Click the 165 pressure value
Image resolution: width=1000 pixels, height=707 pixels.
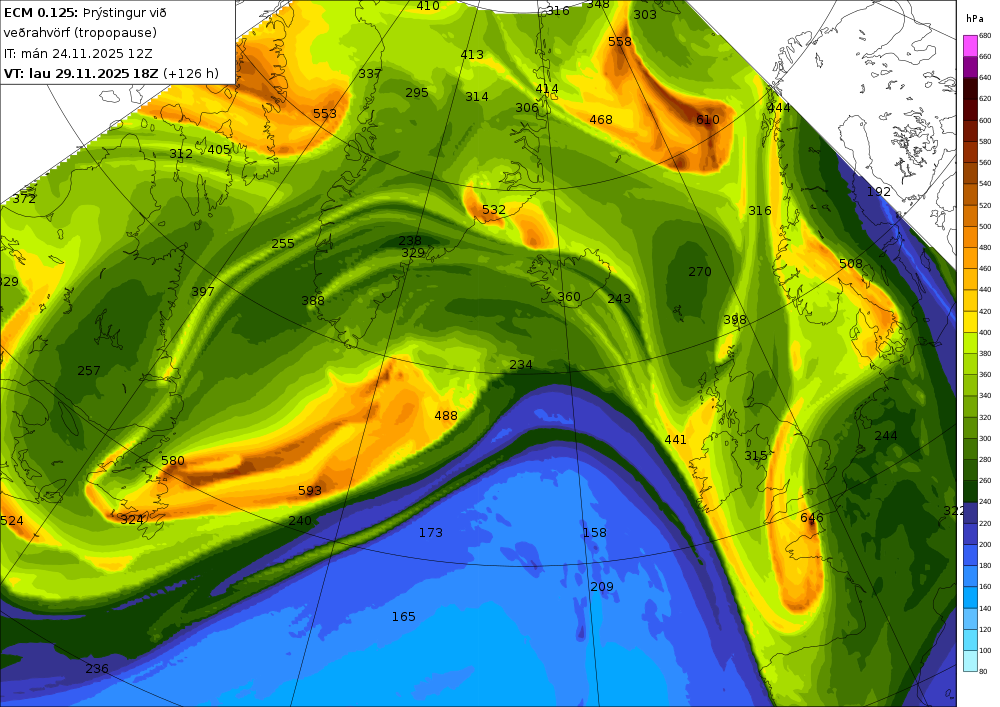point(404,616)
